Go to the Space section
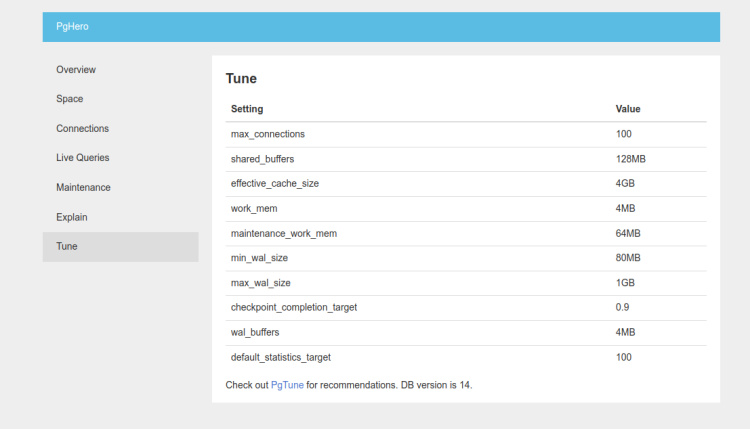The width and height of the screenshot is (750, 429). pos(70,99)
